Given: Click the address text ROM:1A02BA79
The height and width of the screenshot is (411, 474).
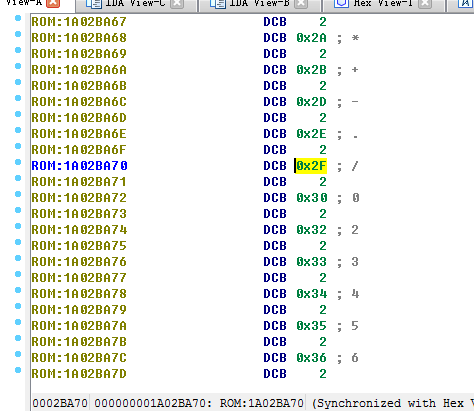Looking at the screenshot, I should 79,310.
